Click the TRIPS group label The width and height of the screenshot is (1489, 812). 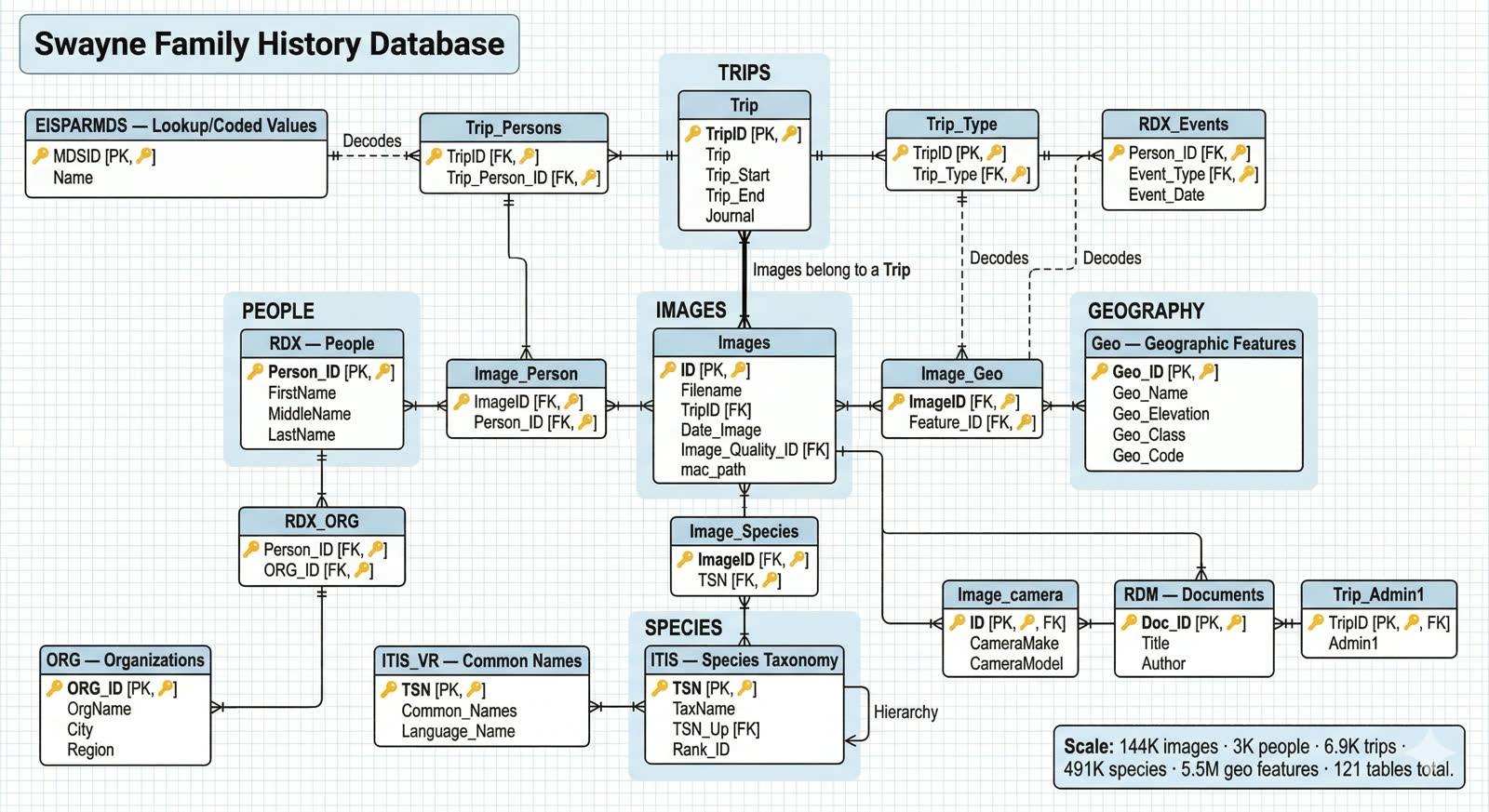744,73
